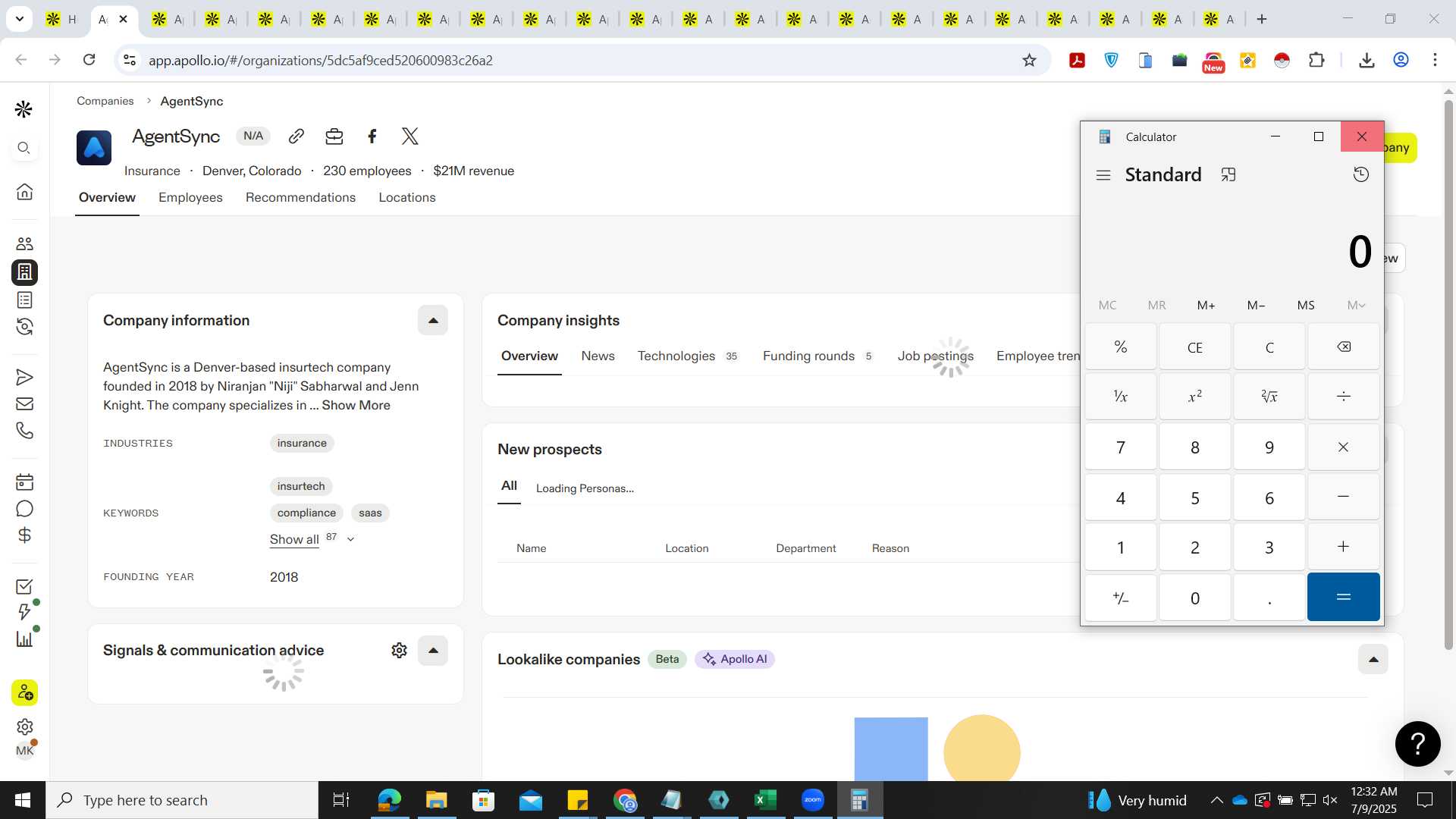1456x819 pixels.
Task: Click the Apollo logo in sidebar
Action: click(x=24, y=109)
